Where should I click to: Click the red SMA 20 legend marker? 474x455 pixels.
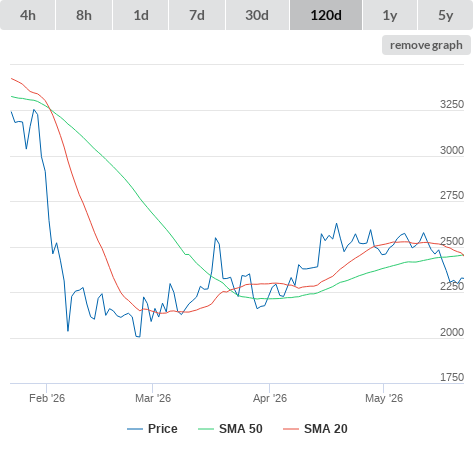coord(291,429)
